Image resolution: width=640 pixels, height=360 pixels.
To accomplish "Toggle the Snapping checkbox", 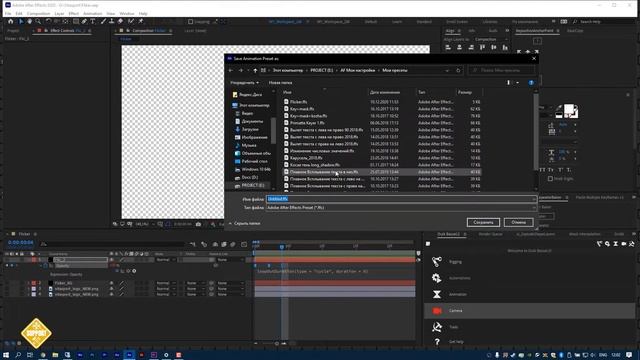I will click(x=191, y=22).
